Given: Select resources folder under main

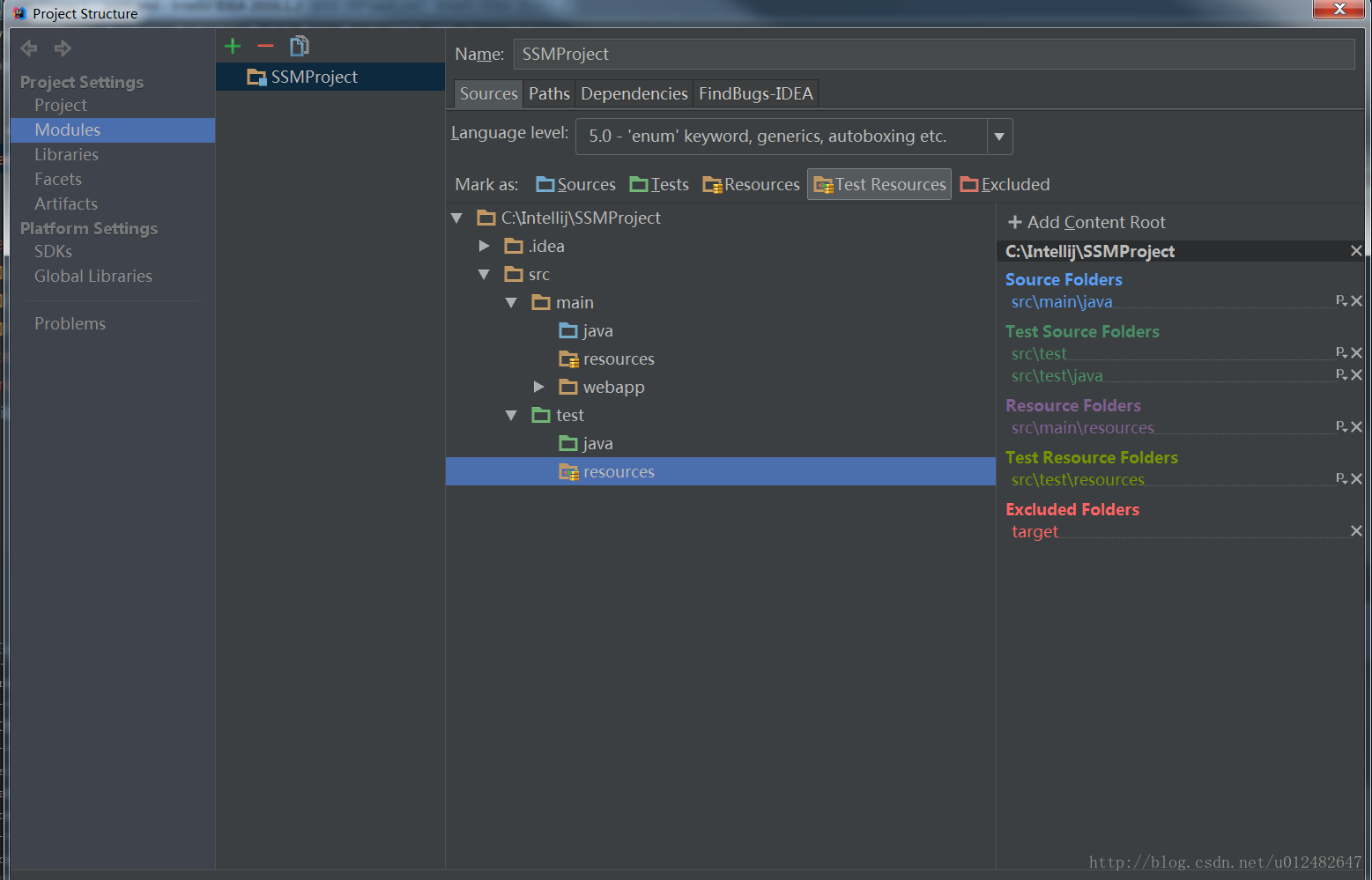Looking at the screenshot, I should pyautogui.click(x=607, y=359).
